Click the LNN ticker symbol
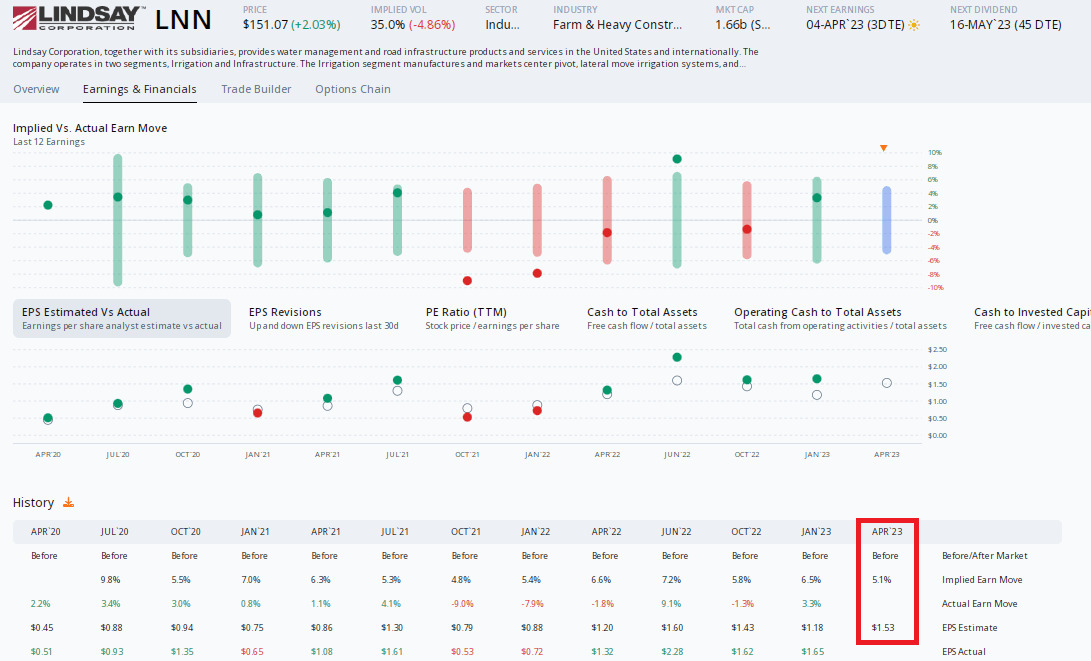 (x=183, y=17)
